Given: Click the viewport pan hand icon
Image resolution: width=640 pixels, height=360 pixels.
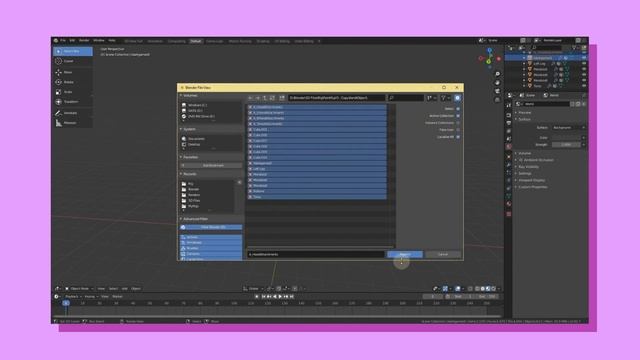Looking at the screenshot, I should pyautogui.click(x=497, y=83).
